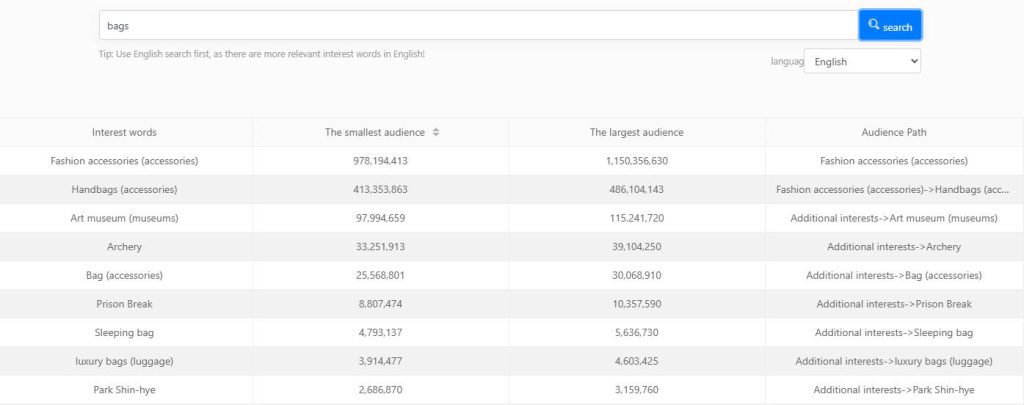The height and width of the screenshot is (405, 1024).
Task: Select audience path Additional interests->Archery
Action: (893, 247)
